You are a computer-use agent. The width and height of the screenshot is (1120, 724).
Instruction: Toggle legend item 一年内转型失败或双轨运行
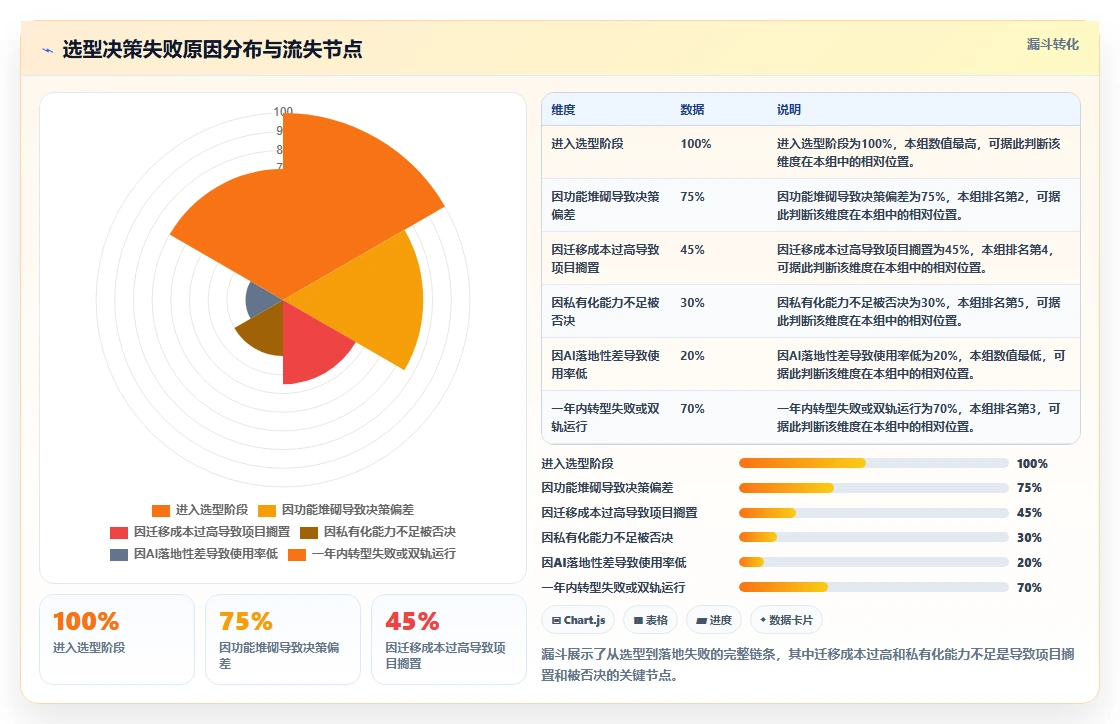[x=371, y=554]
